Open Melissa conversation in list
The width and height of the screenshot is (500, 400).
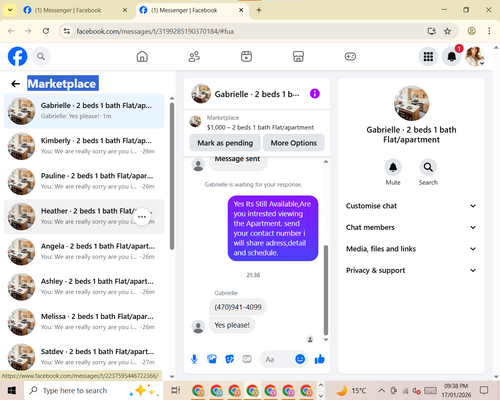pyautogui.click(x=84, y=322)
